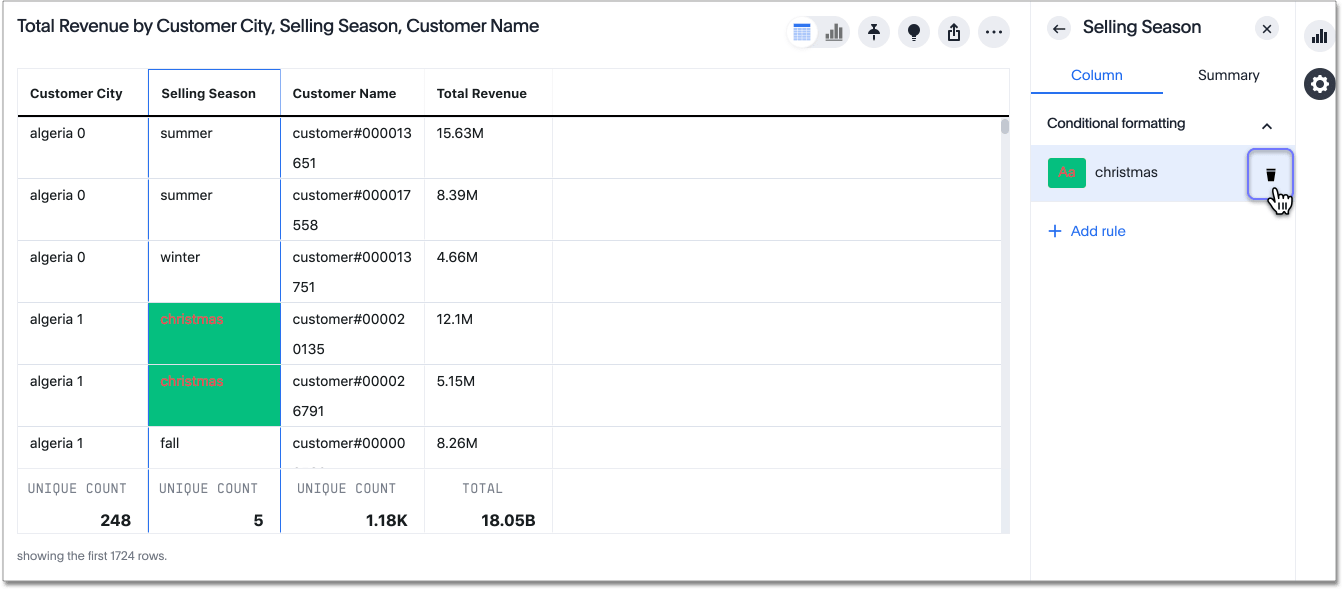Click the share/export icon
The height and width of the screenshot is (590, 1343).
[953, 31]
